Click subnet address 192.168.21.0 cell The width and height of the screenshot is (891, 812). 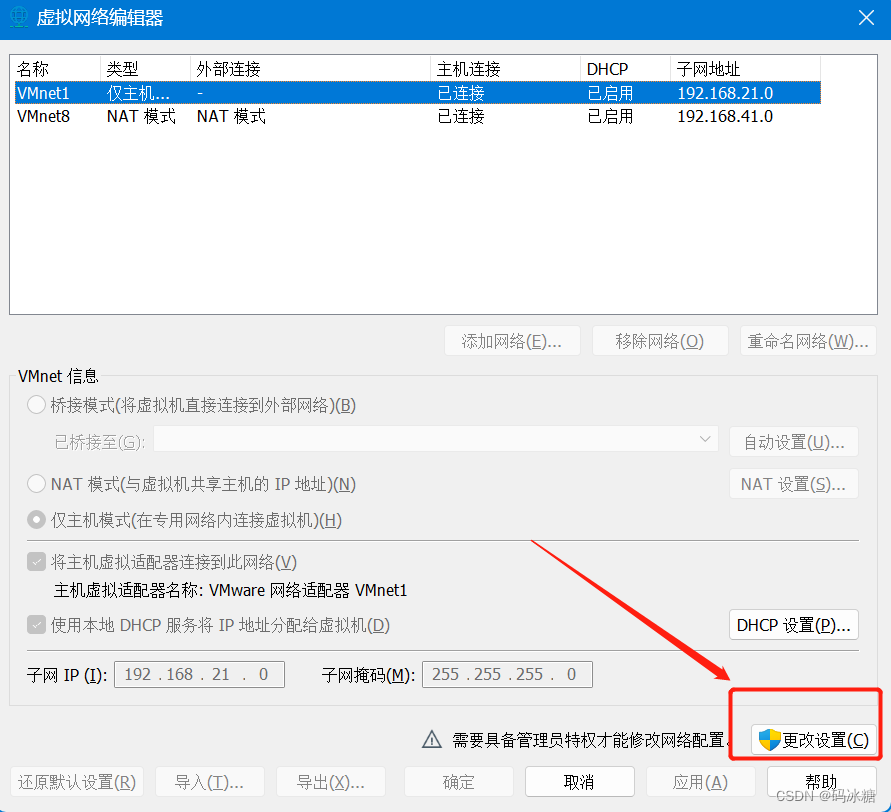(x=725, y=93)
